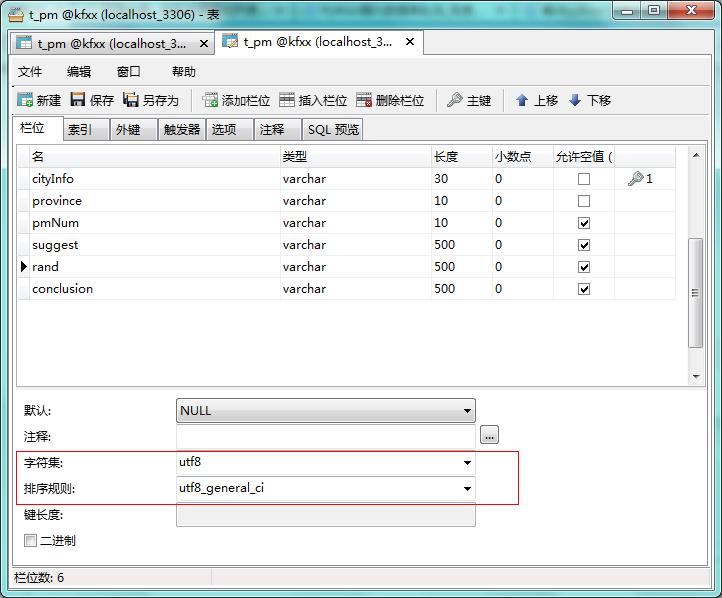Viewport: 722px width, 598px height.
Task: Uncheck allow-null for conclusion
Action: point(584,289)
